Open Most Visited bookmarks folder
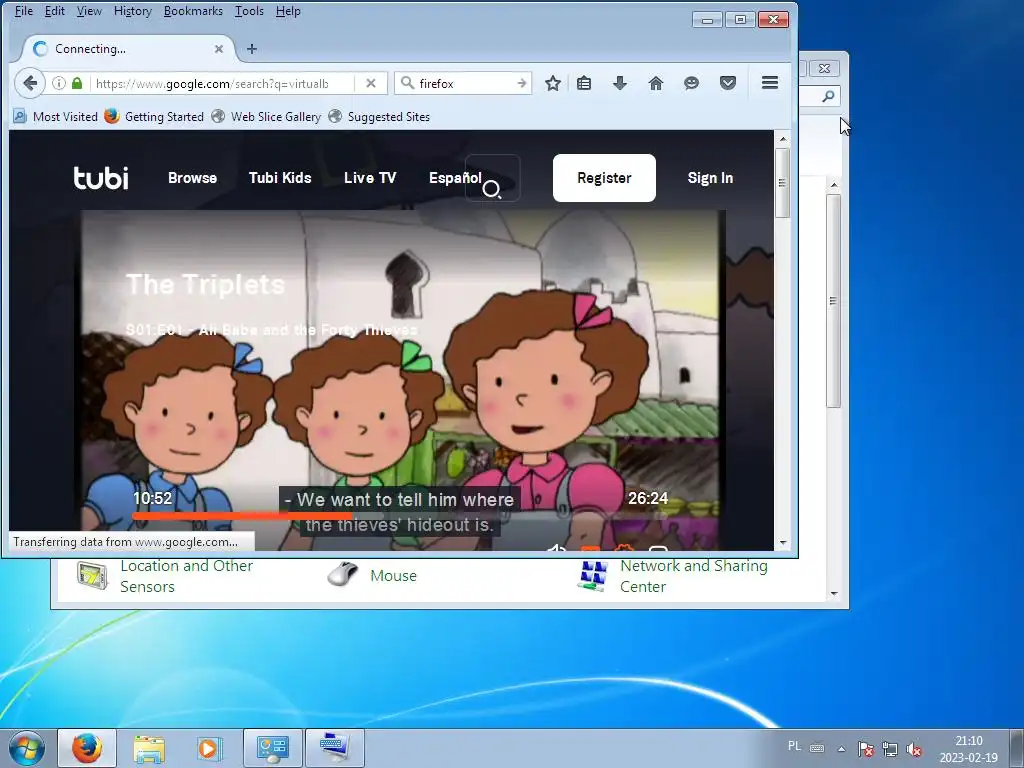Screen dimensions: 1024x768 click(x=56, y=117)
